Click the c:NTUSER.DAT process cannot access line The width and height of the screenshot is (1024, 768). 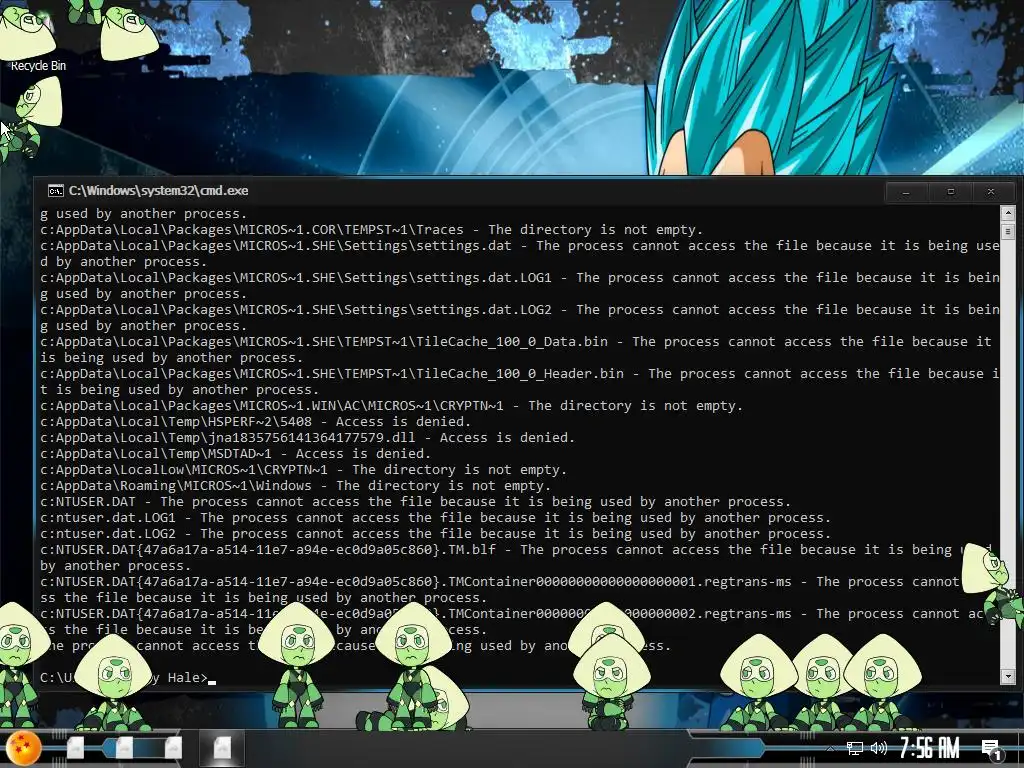tap(415, 502)
